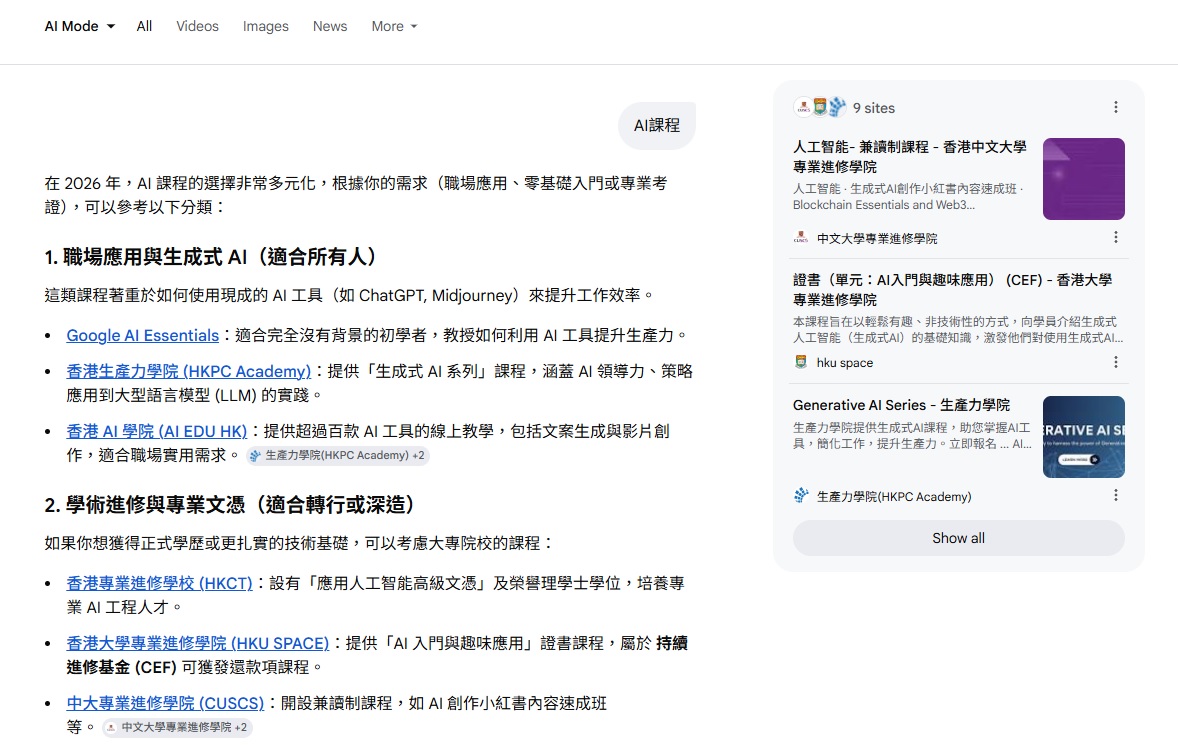
Task: Open the 中大專業進修學院 (CUSCS) link
Action: point(165,703)
